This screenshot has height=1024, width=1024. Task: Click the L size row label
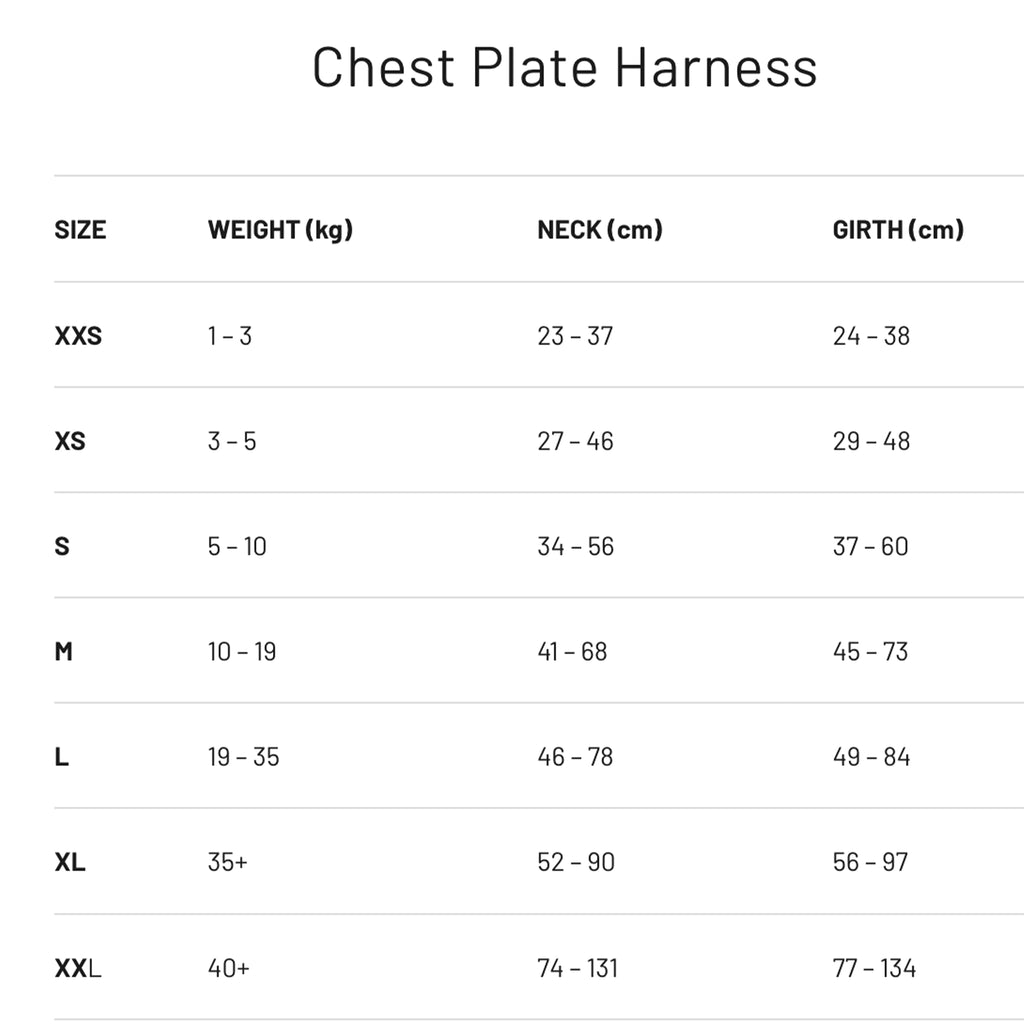click(62, 757)
